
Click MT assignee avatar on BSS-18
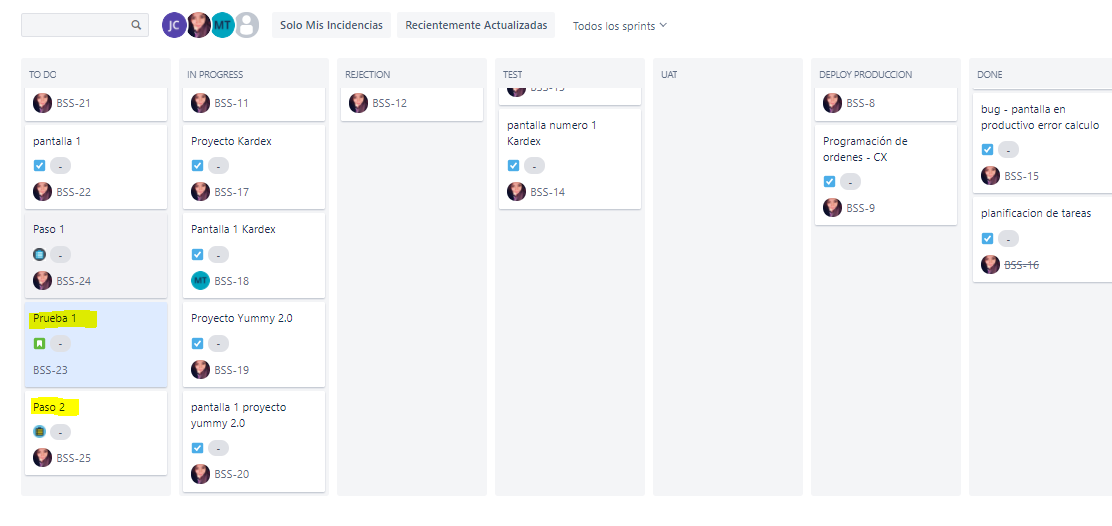[x=201, y=281]
